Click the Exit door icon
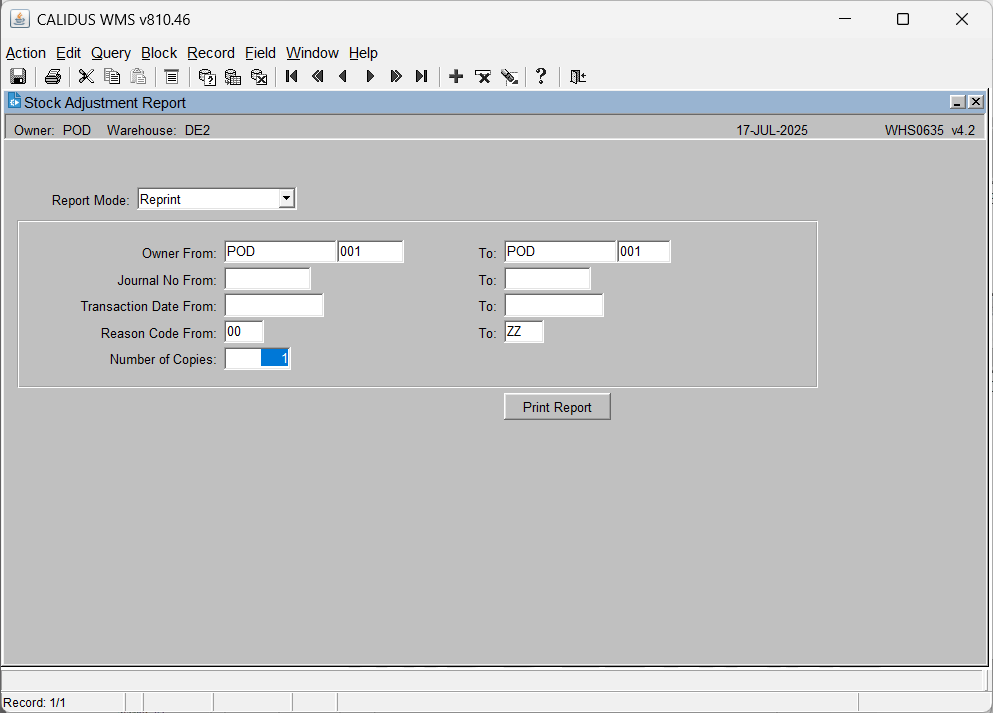The height and width of the screenshot is (713, 993). (578, 77)
